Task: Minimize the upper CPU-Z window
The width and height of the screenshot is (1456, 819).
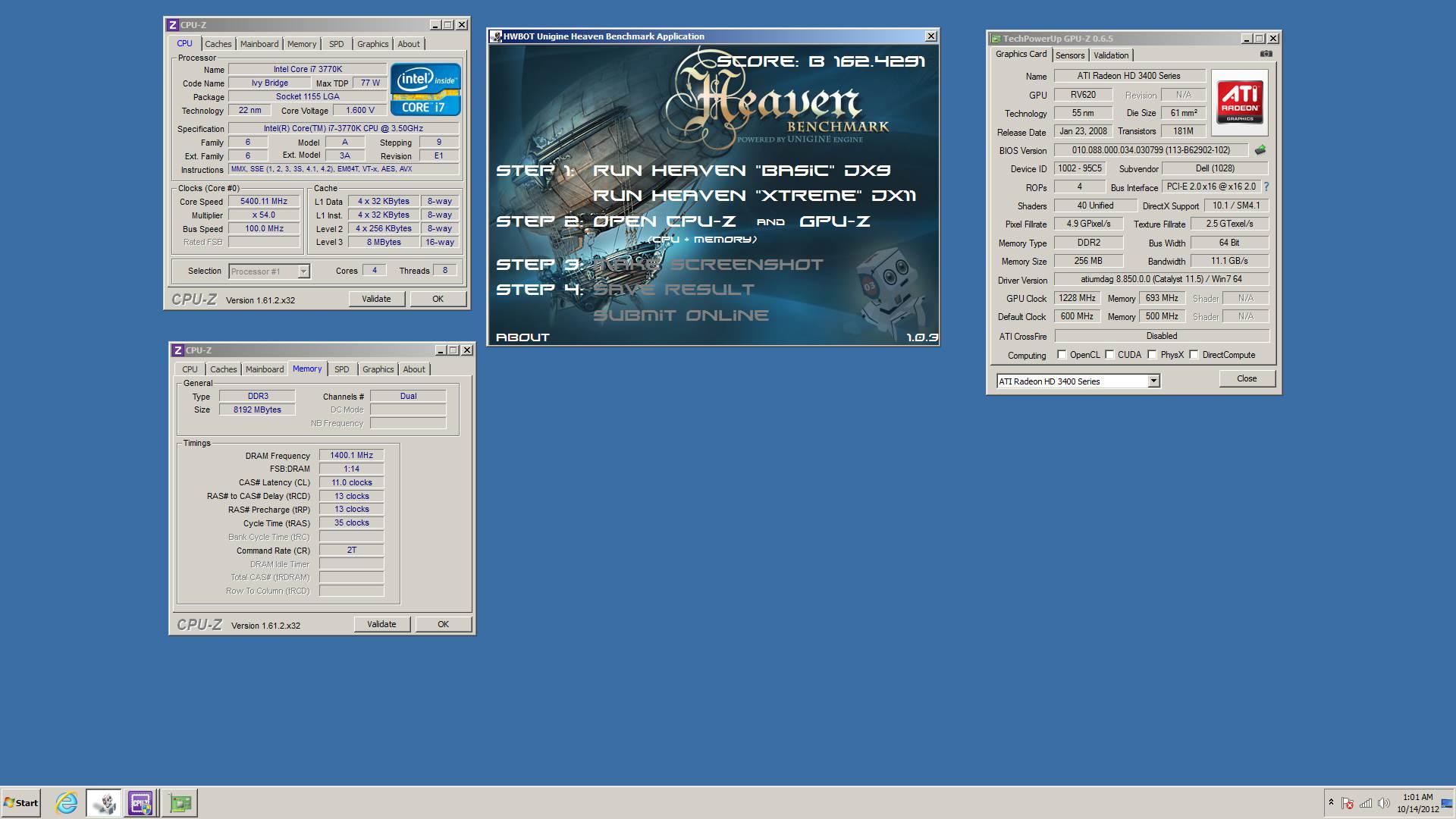Action: pos(435,25)
